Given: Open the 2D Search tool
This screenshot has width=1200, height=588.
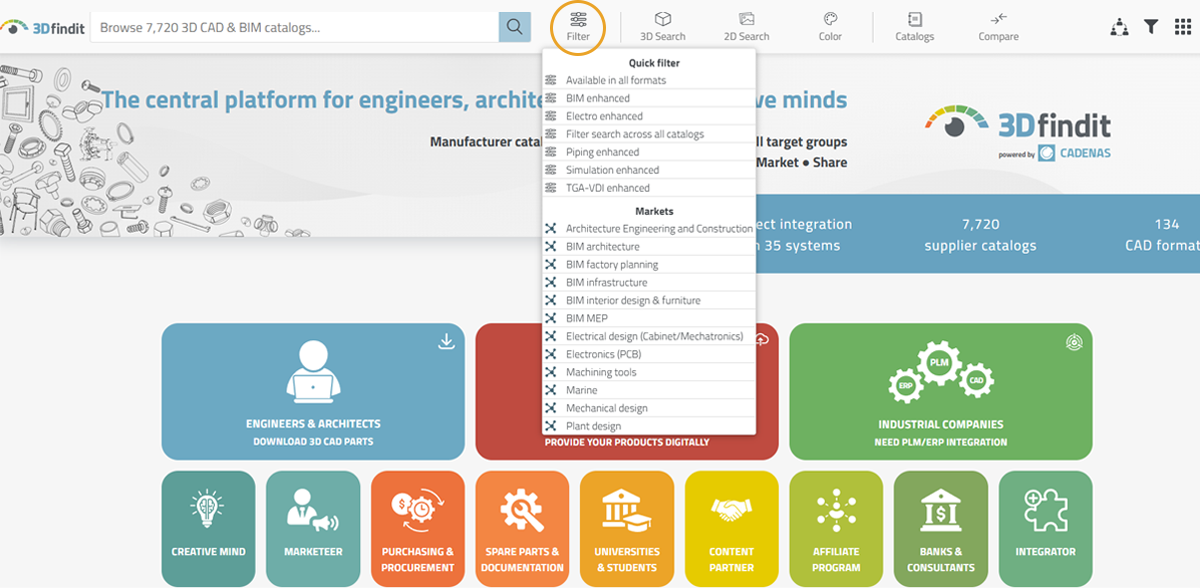Looking at the screenshot, I should coord(746,27).
